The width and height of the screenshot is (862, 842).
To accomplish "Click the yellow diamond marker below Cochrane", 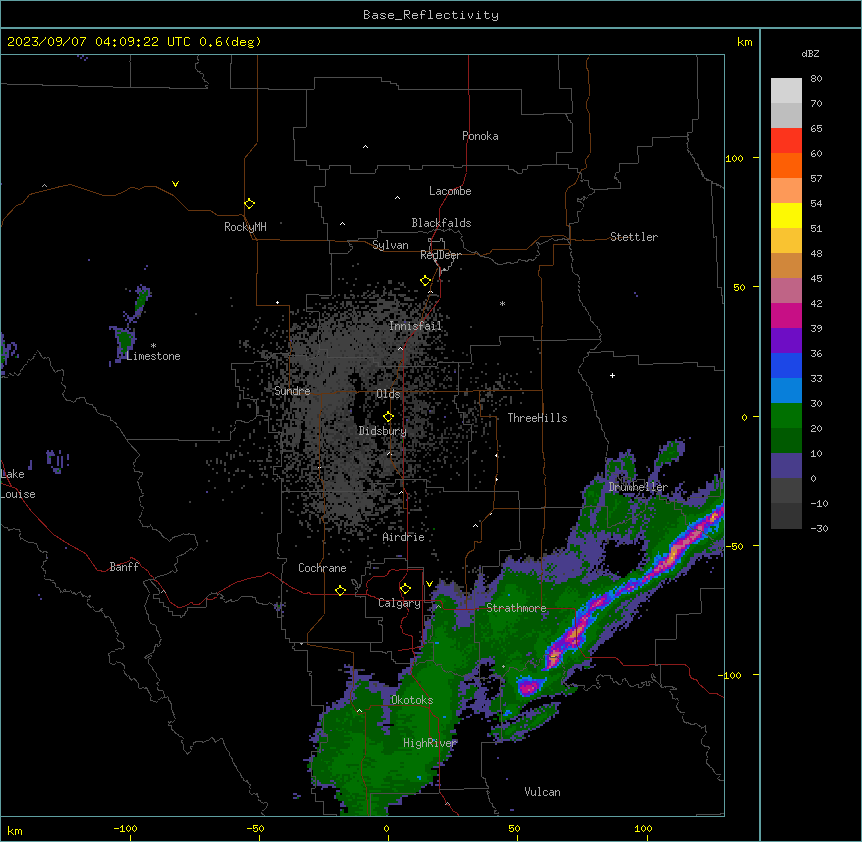I will (x=340, y=590).
